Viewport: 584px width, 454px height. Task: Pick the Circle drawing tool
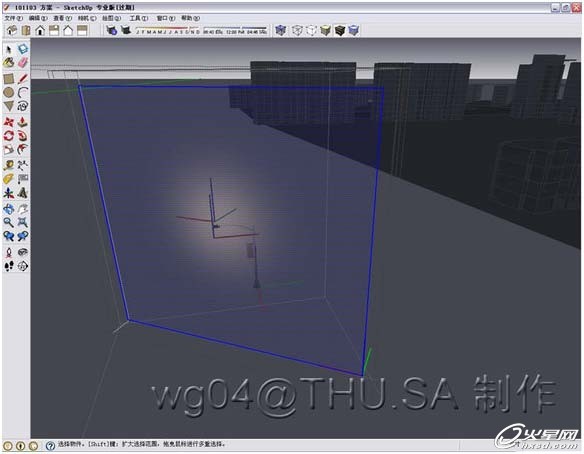[9, 92]
